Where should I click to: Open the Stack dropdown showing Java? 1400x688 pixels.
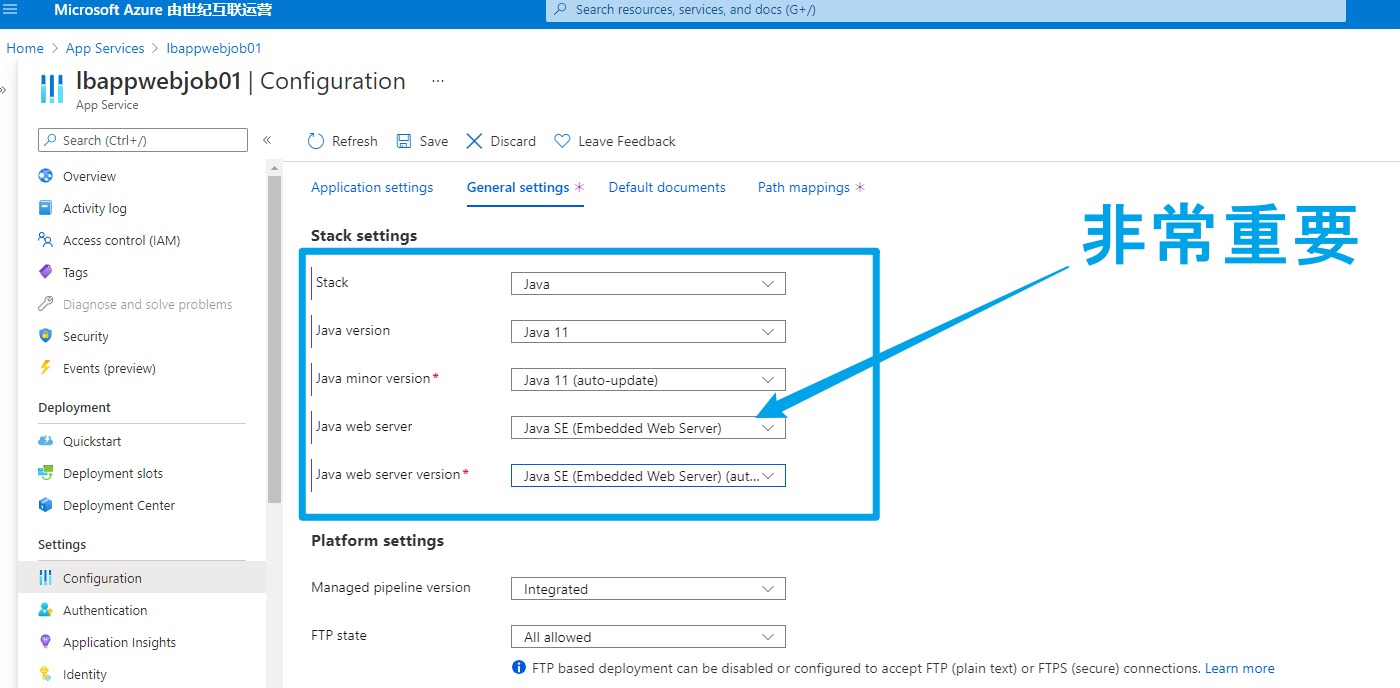[x=648, y=284]
